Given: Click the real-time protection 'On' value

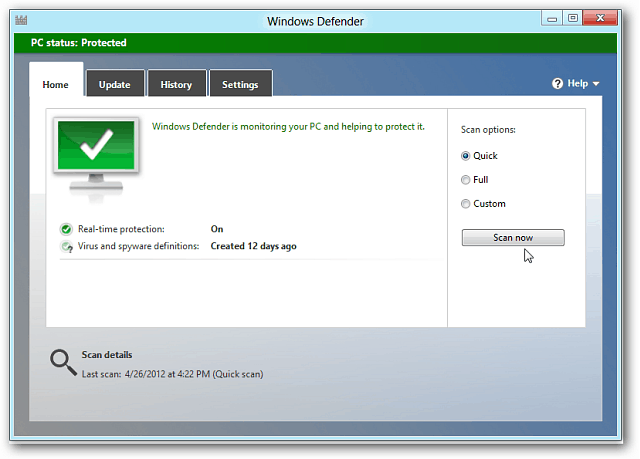Looking at the screenshot, I should (x=217, y=229).
